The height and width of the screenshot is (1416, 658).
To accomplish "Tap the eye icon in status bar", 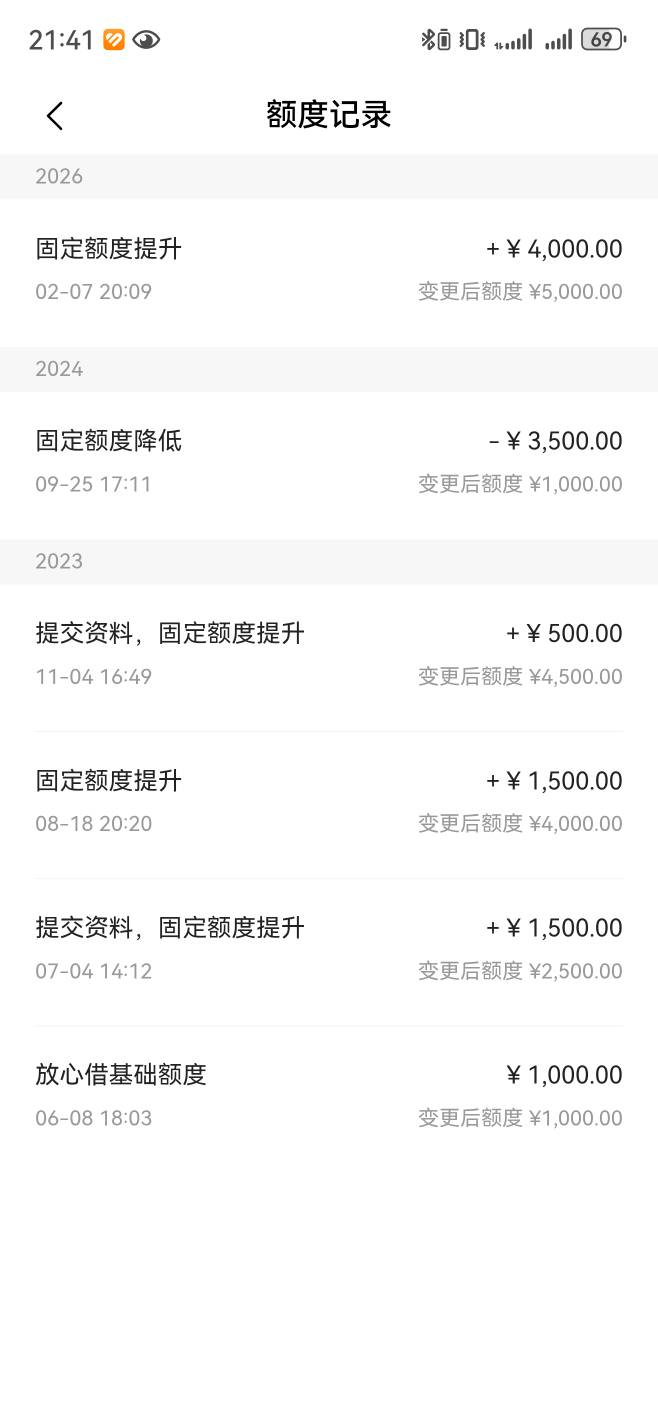I will [x=146, y=40].
